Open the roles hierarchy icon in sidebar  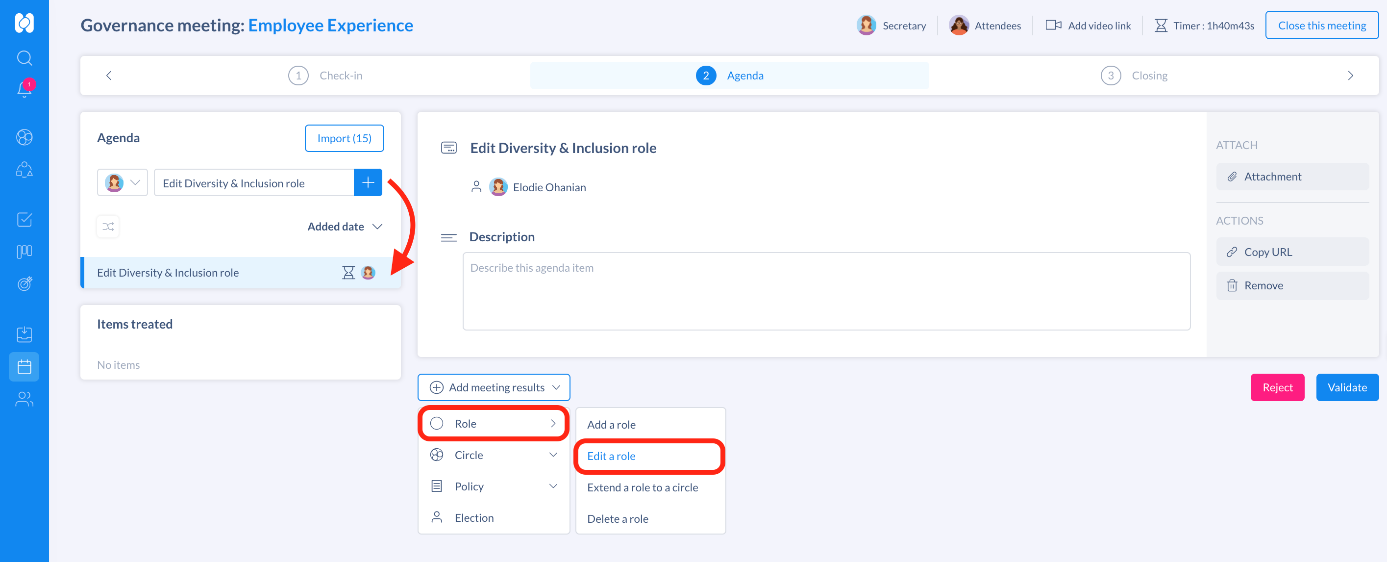point(24,169)
